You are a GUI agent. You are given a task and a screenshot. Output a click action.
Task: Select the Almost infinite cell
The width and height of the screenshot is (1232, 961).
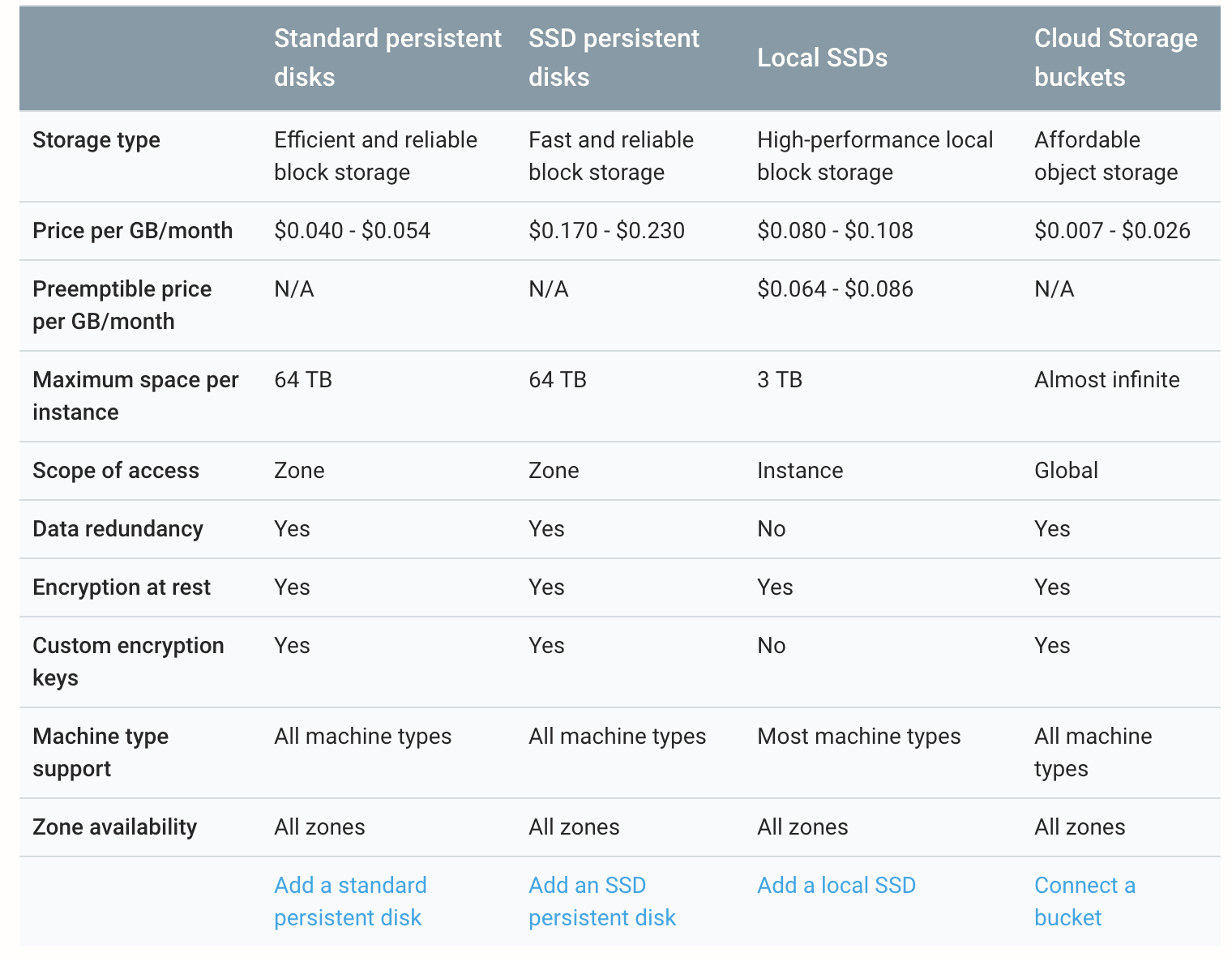tap(1107, 380)
